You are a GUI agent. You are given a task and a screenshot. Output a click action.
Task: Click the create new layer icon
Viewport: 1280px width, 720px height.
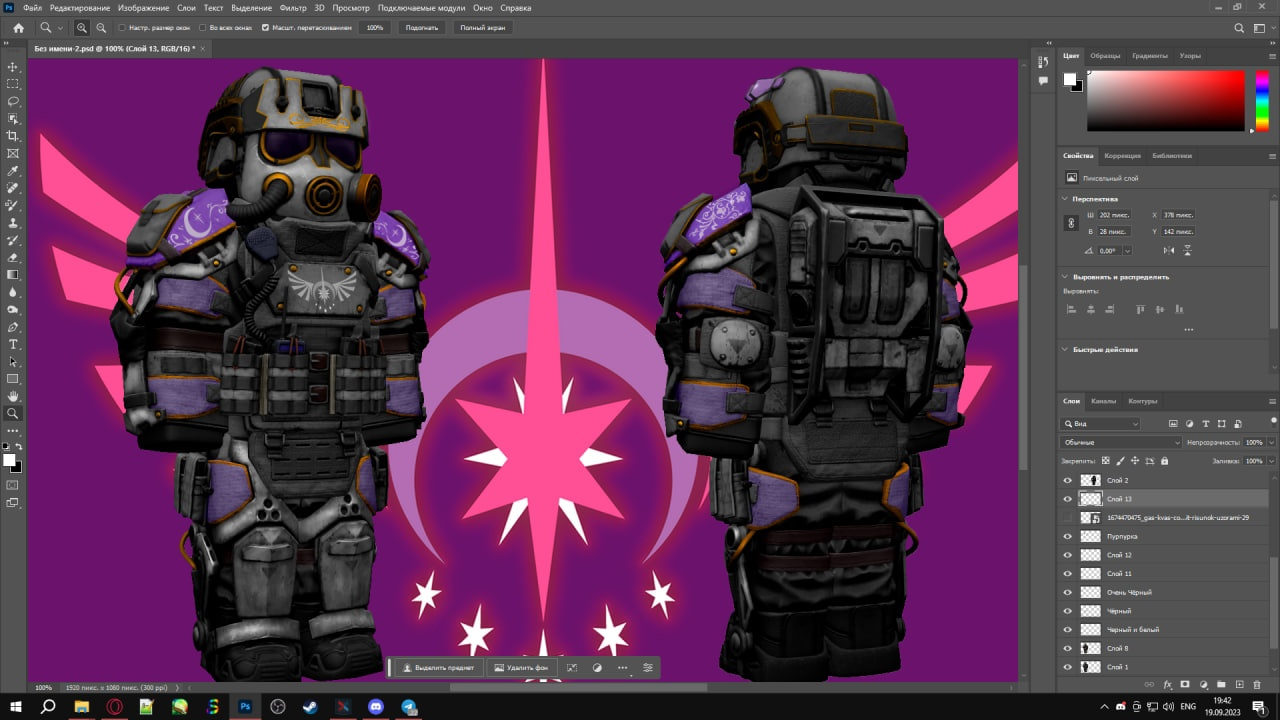tap(1240, 685)
